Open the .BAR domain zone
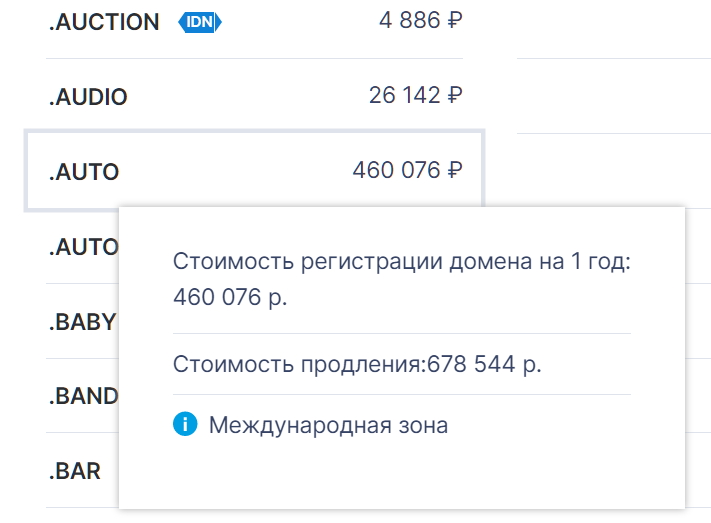Viewport: 711px width, 523px height. [74, 471]
